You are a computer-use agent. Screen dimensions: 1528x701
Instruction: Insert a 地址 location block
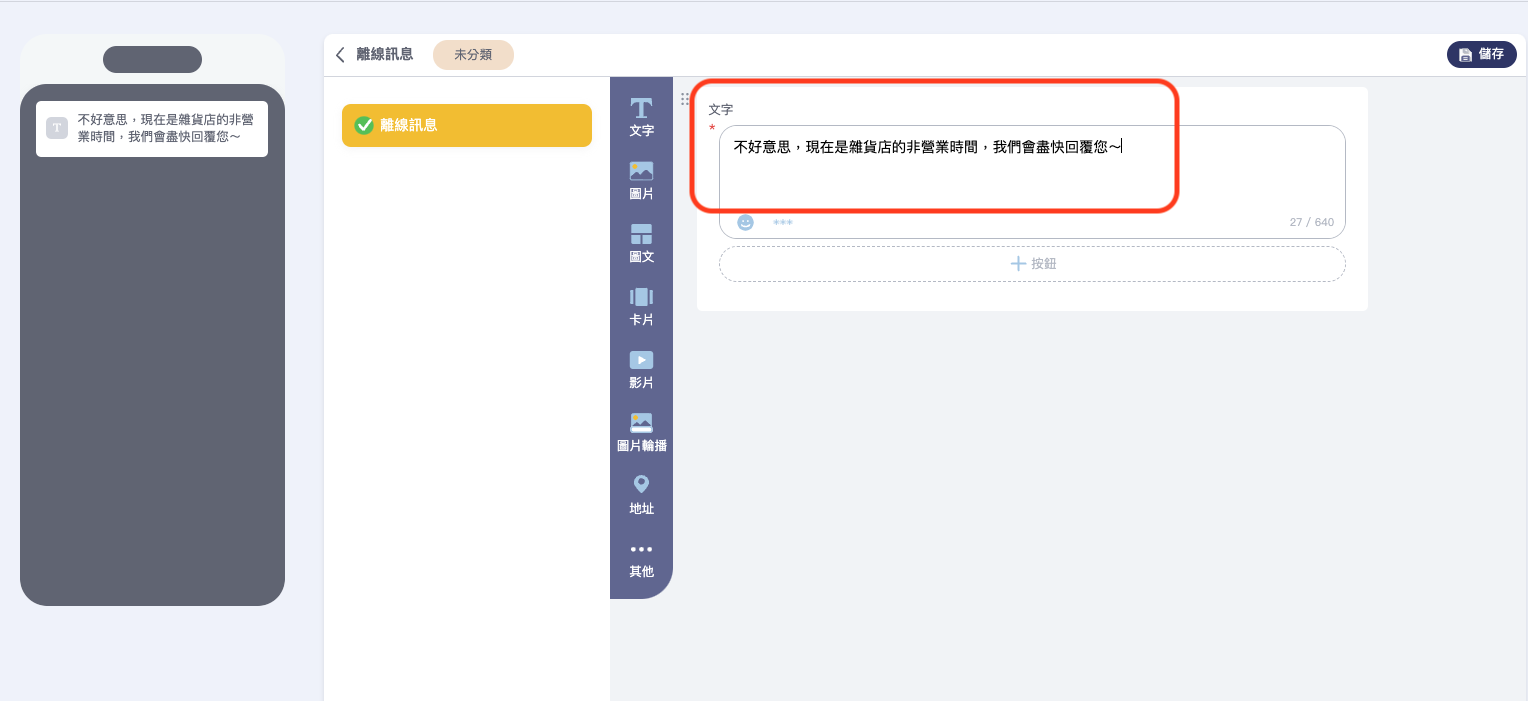pyautogui.click(x=641, y=495)
